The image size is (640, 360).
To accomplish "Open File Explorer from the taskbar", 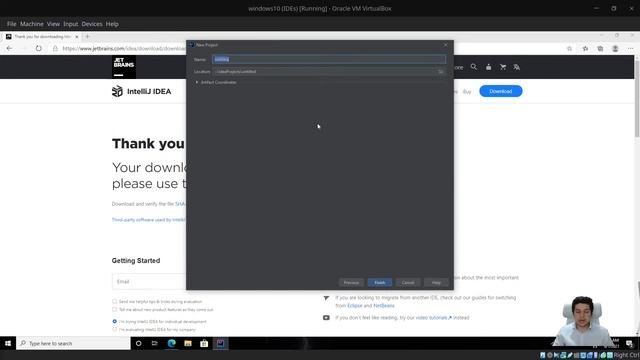I will pyautogui.click(x=188, y=343).
